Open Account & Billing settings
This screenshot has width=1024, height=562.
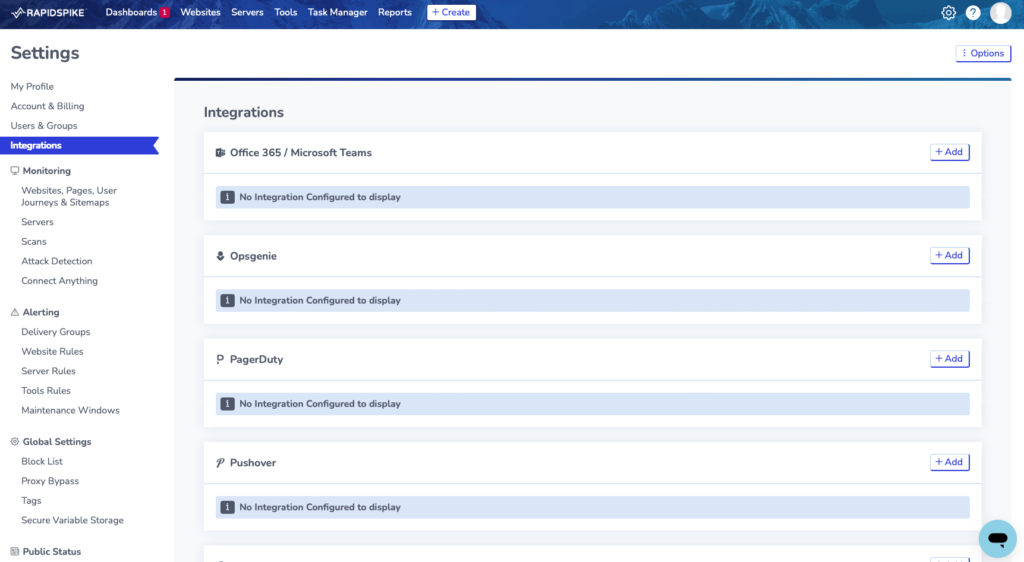pos(47,106)
